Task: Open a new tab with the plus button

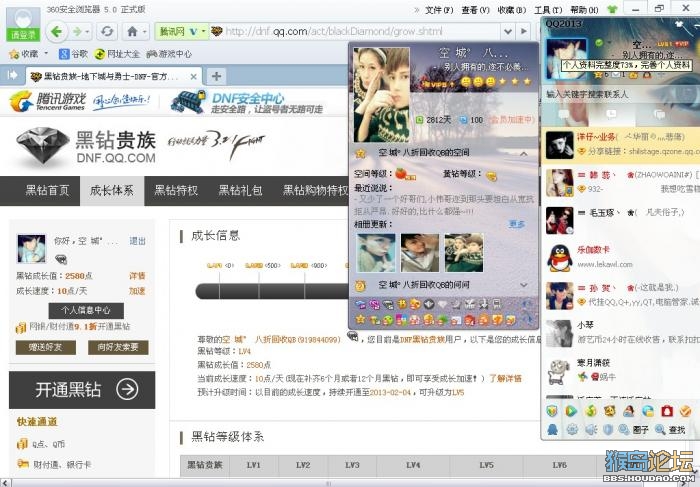Action: pos(216,76)
